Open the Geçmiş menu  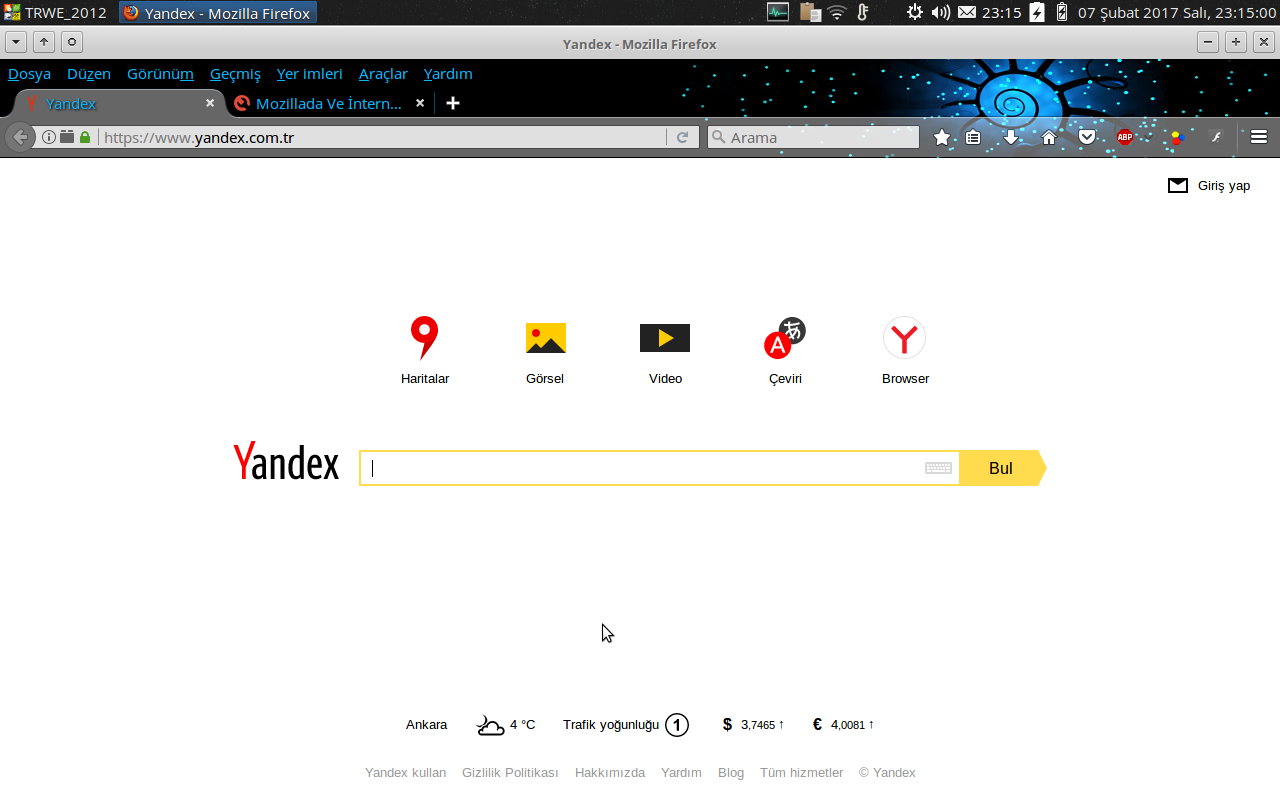tap(235, 74)
